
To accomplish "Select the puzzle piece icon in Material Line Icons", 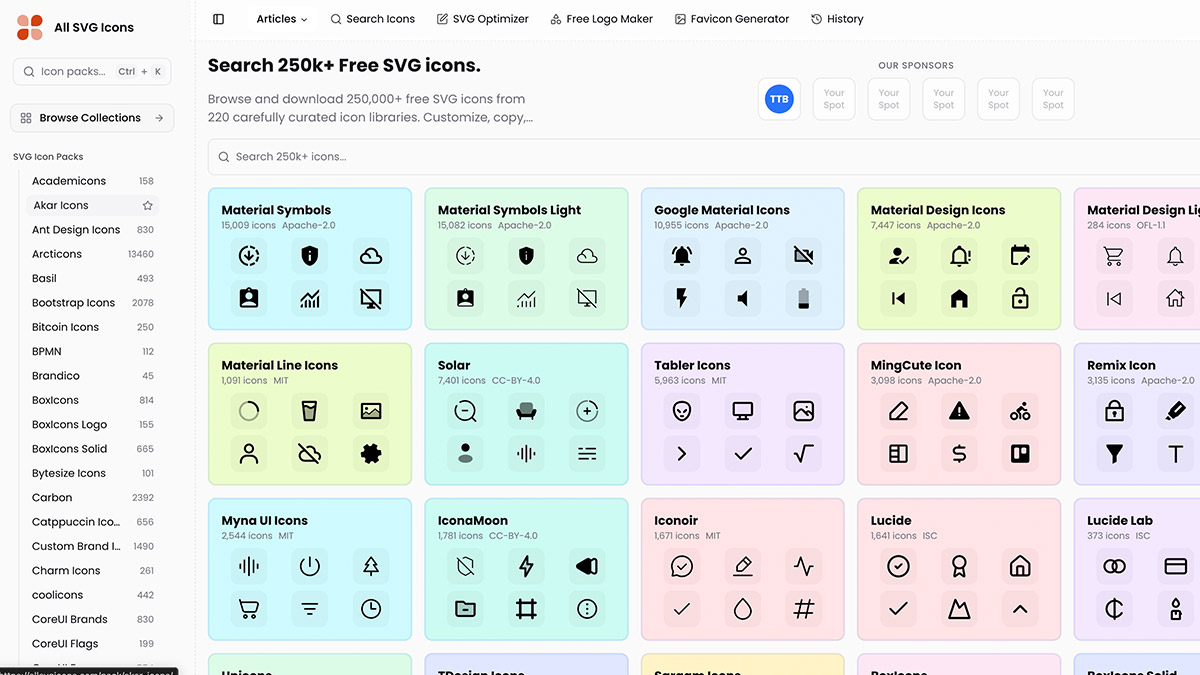I will pyautogui.click(x=371, y=453).
